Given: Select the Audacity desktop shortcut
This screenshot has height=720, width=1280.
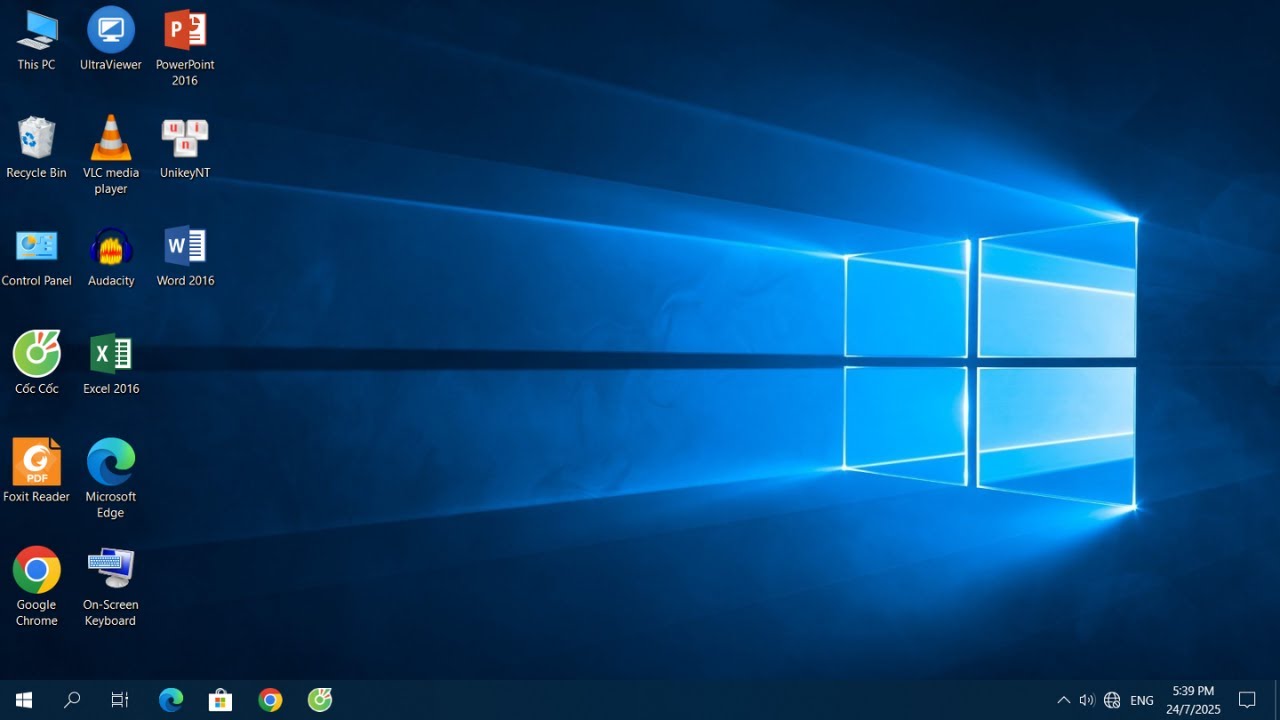Looking at the screenshot, I should [111, 256].
